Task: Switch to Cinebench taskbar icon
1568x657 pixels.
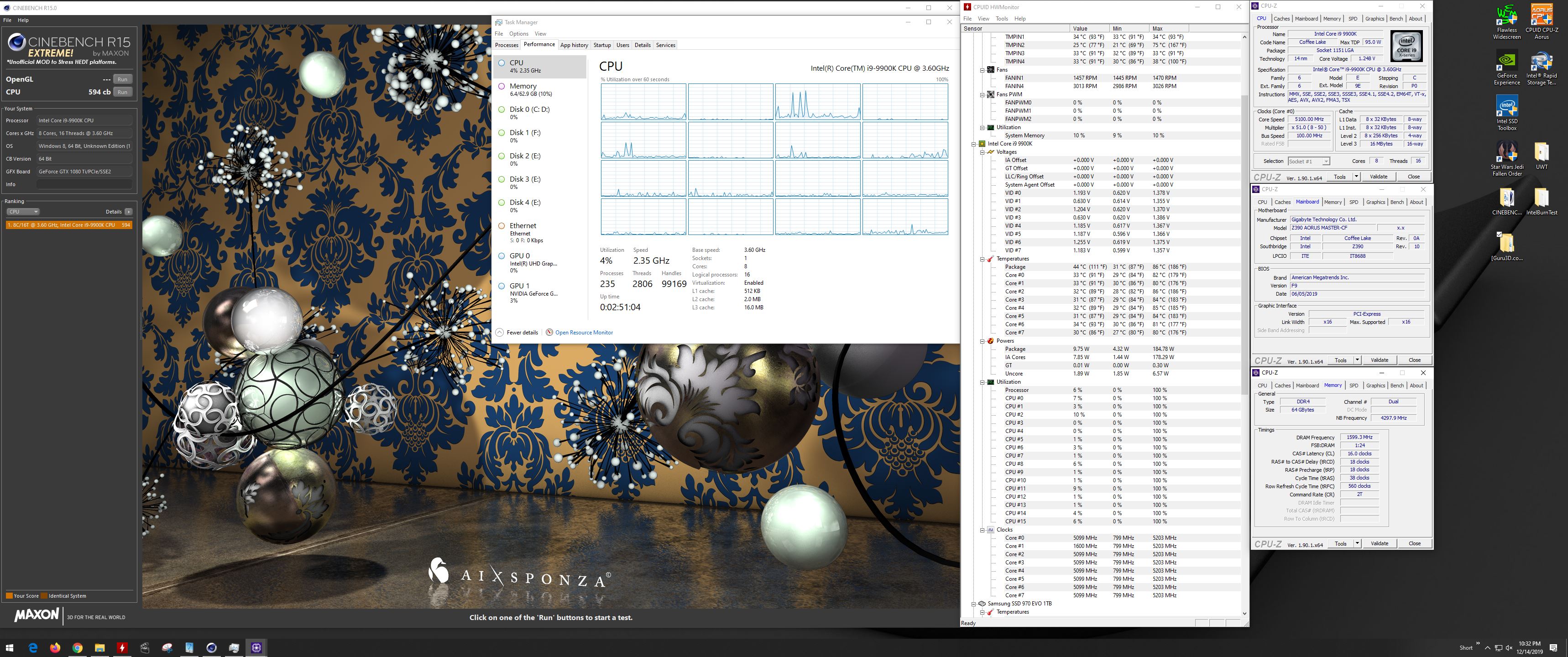Action: pyautogui.click(x=212, y=648)
